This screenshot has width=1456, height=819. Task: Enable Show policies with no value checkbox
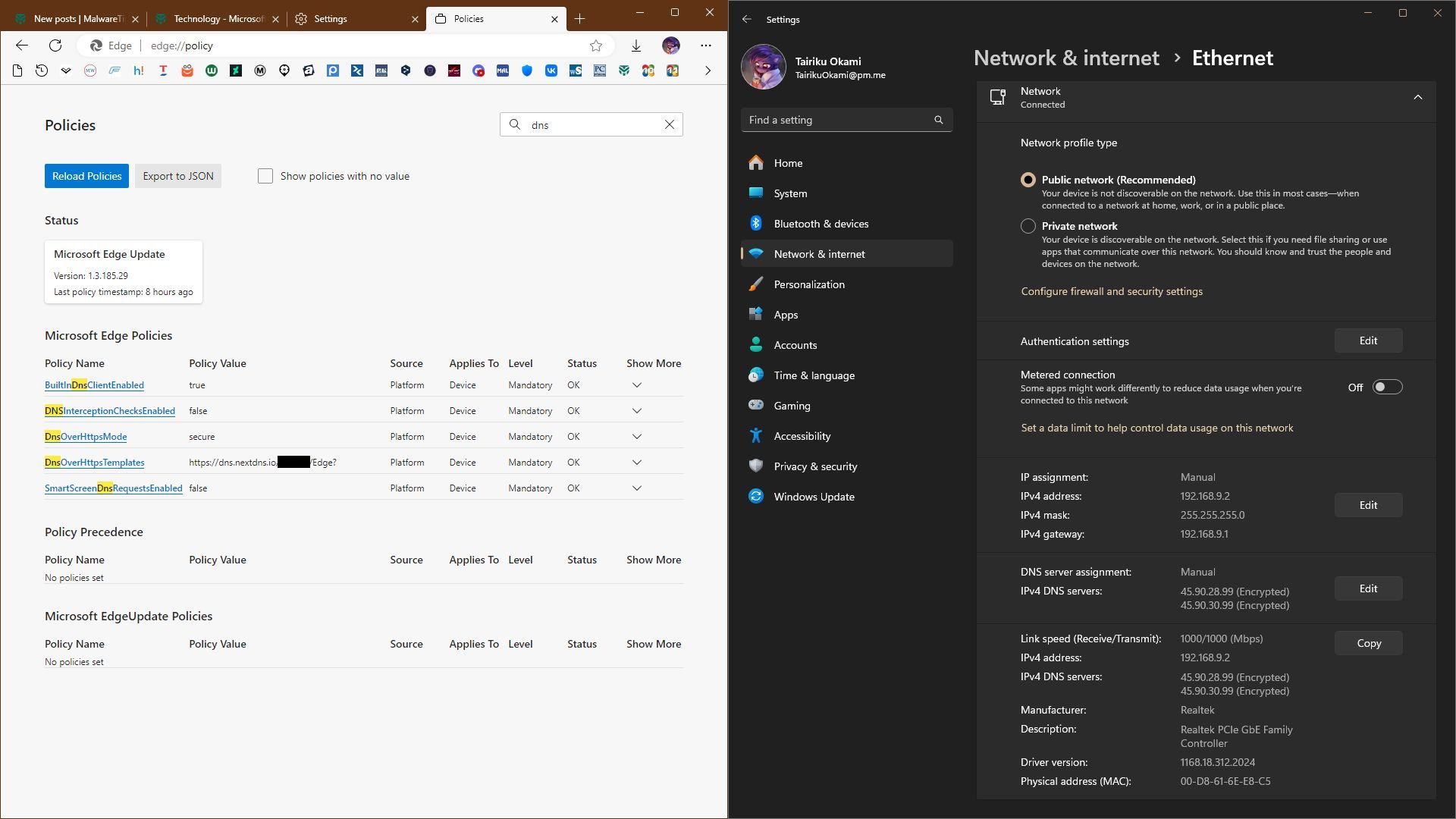tap(265, 176)
